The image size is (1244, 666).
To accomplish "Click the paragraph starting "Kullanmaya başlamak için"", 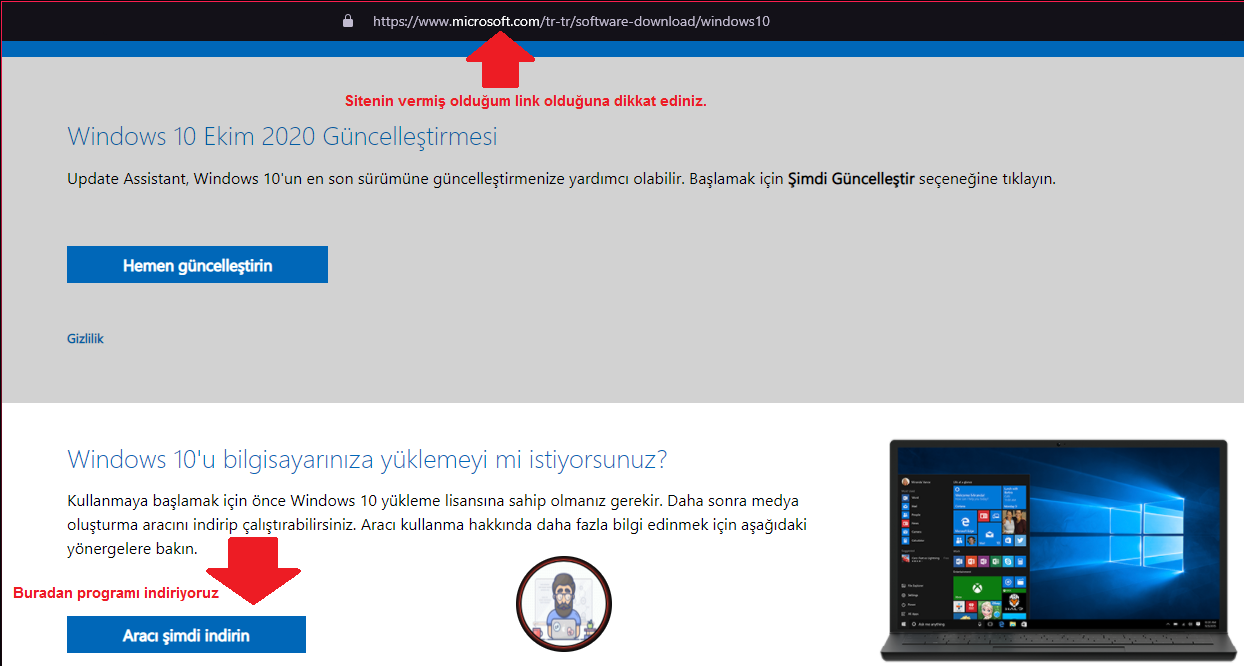I will pyautogui.click(x=437, y=524).
